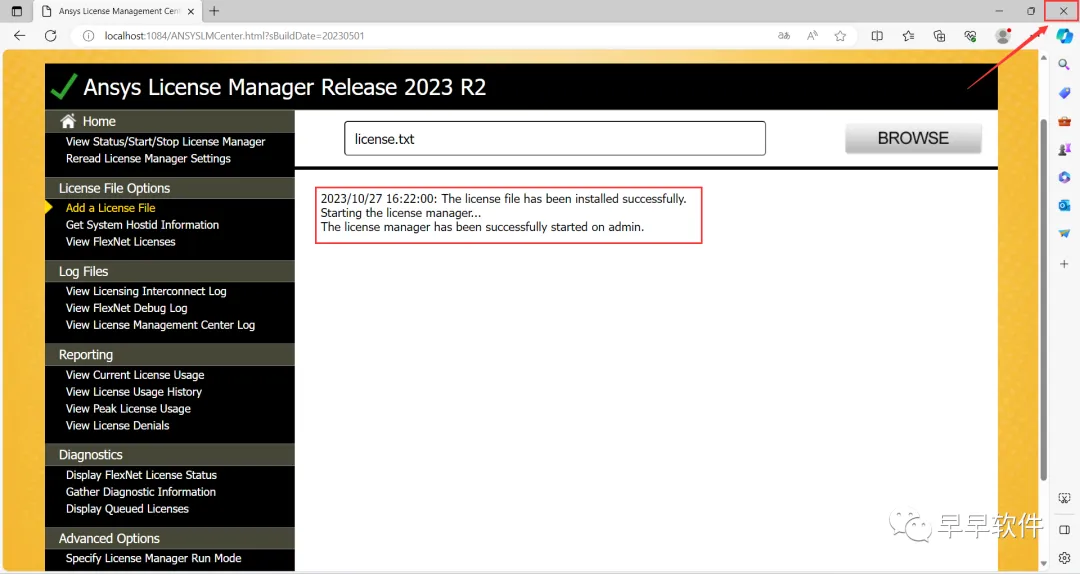Viewport: 1080px width, 574px height.
Task: Open sidebar Search tool
Action: tap(1064, 64)
